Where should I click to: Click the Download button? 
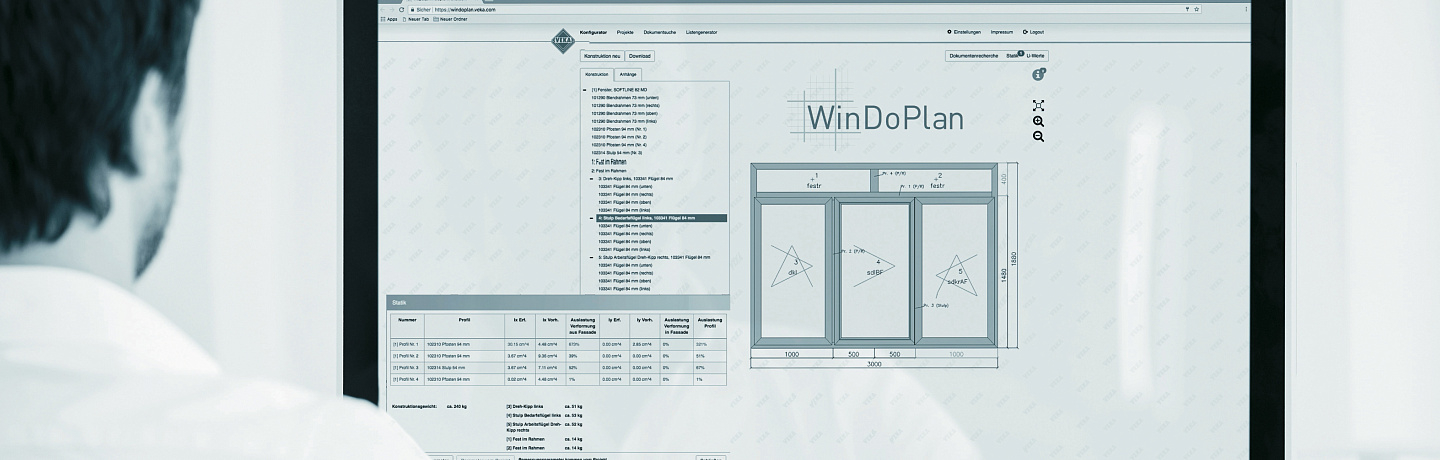click(640, 56)
